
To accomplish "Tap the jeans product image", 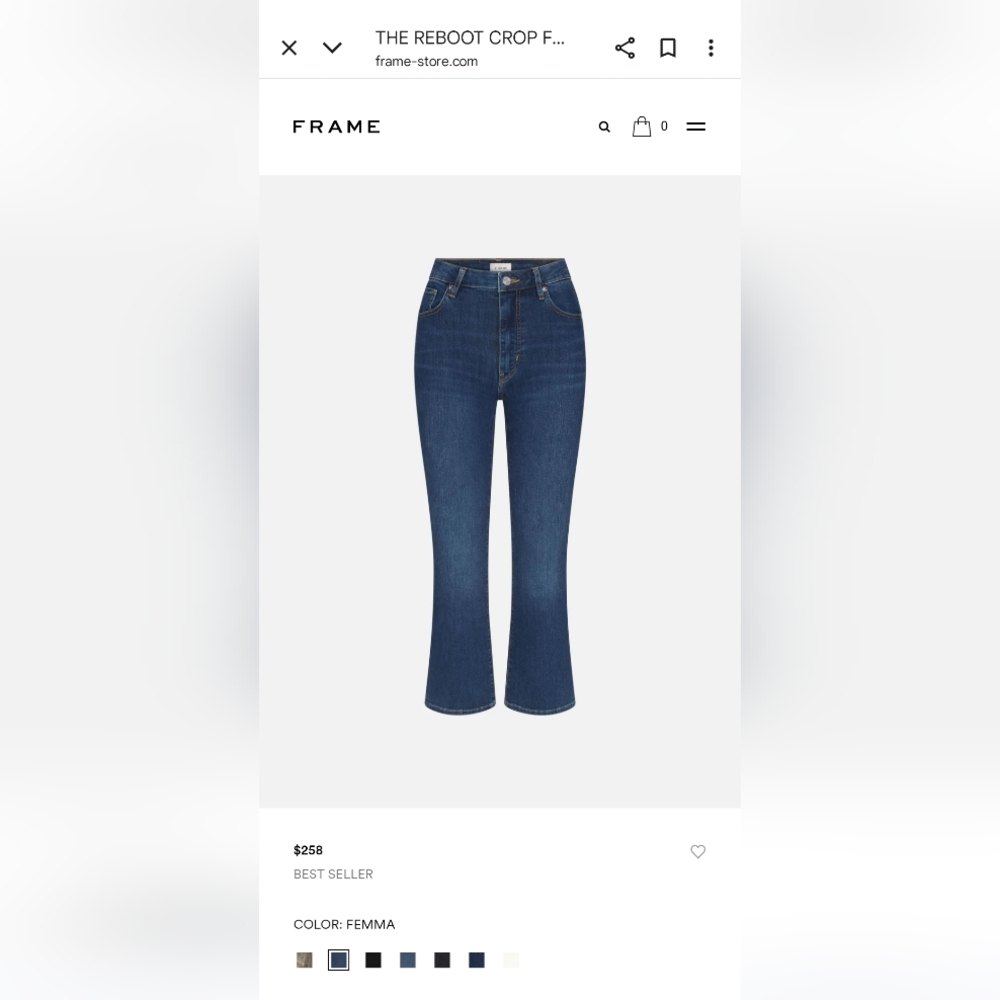I will tap(500, 486).
